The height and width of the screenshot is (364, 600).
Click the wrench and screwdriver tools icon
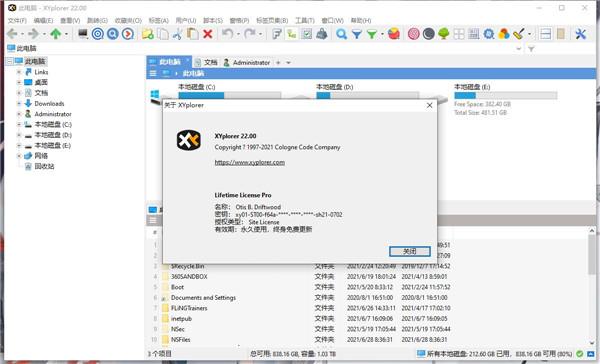click(x=580, y=34)
